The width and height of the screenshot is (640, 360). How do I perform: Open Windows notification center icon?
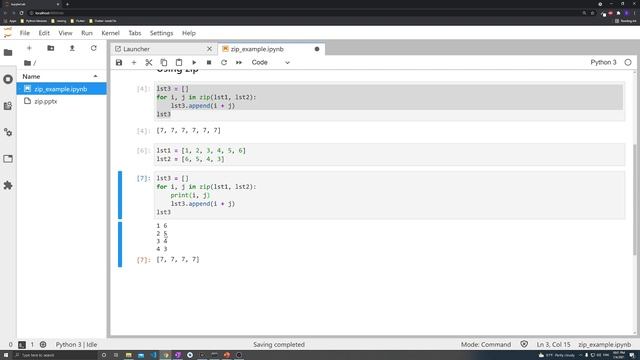pyautogui.click(x=632, y=355)
